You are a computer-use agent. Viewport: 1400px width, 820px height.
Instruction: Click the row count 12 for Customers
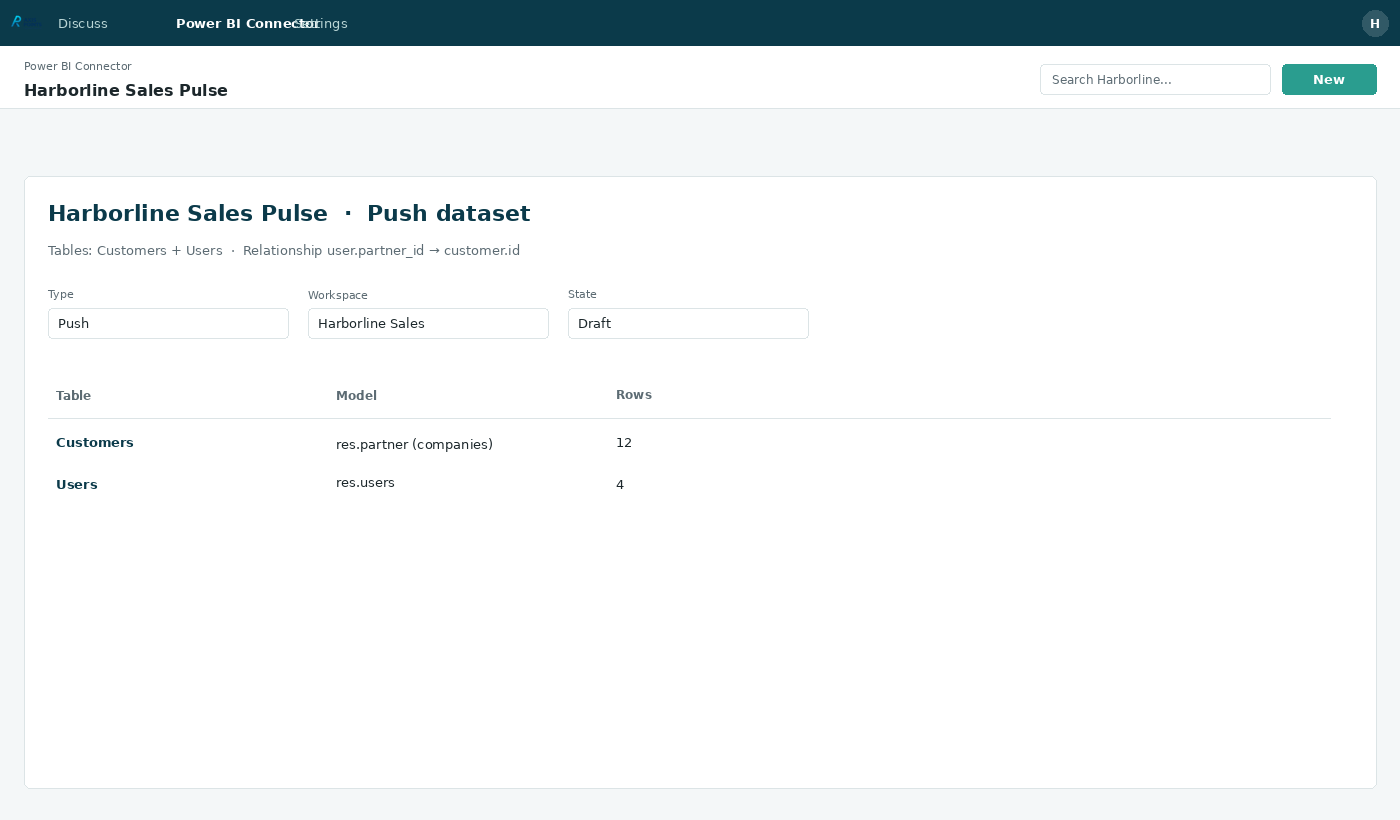624,443
